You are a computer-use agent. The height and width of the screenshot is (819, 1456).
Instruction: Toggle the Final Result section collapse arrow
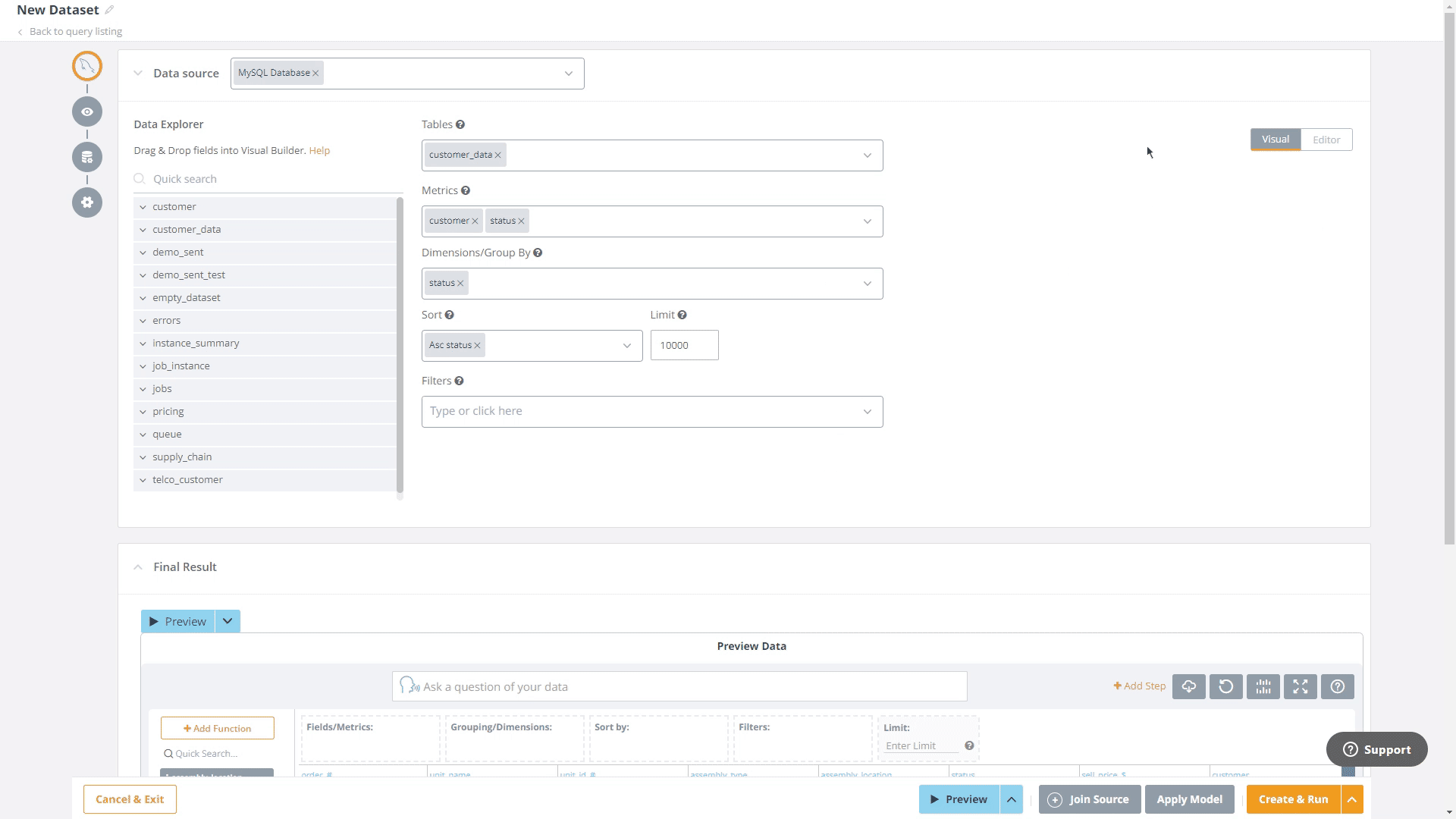point(138,567)
